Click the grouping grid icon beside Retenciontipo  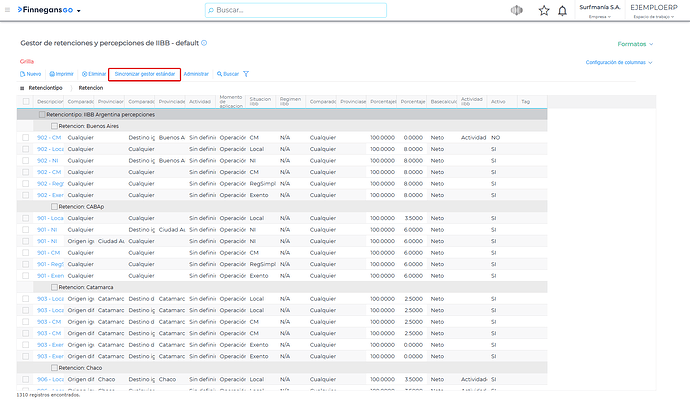click(x=22, y=88)
